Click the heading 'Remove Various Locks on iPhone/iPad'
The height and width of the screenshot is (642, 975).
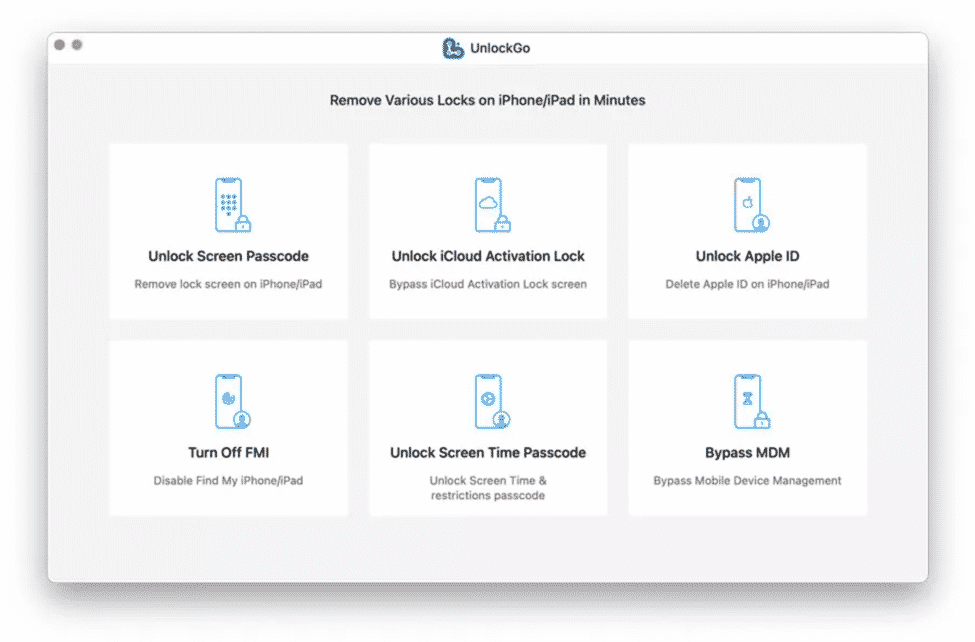click(487, 100)
